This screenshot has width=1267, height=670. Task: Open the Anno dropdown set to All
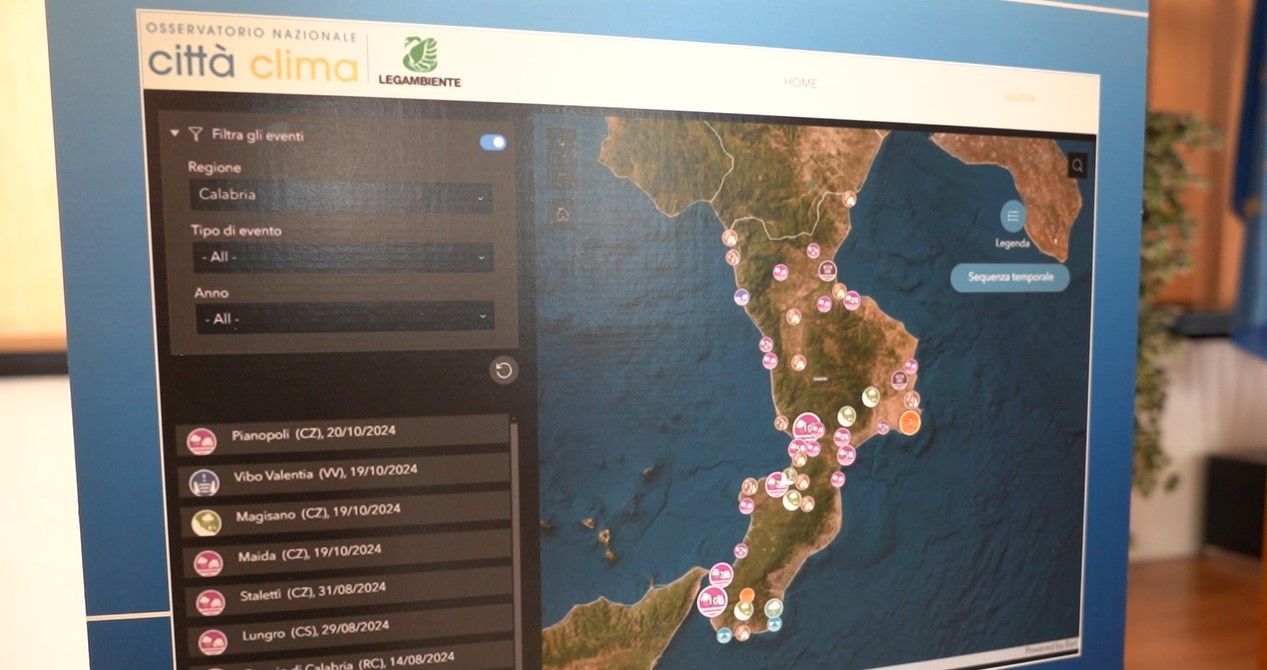coord(340,318)
